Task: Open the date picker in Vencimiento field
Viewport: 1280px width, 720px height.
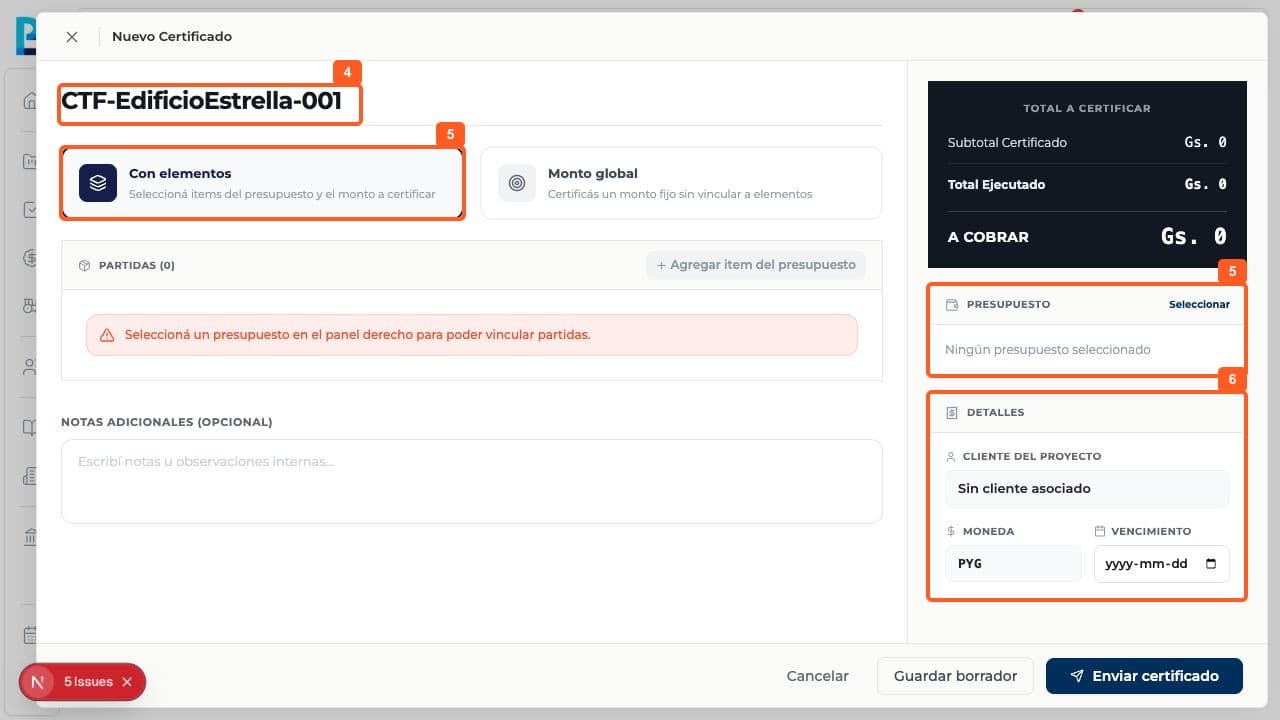Action: 1211,564
